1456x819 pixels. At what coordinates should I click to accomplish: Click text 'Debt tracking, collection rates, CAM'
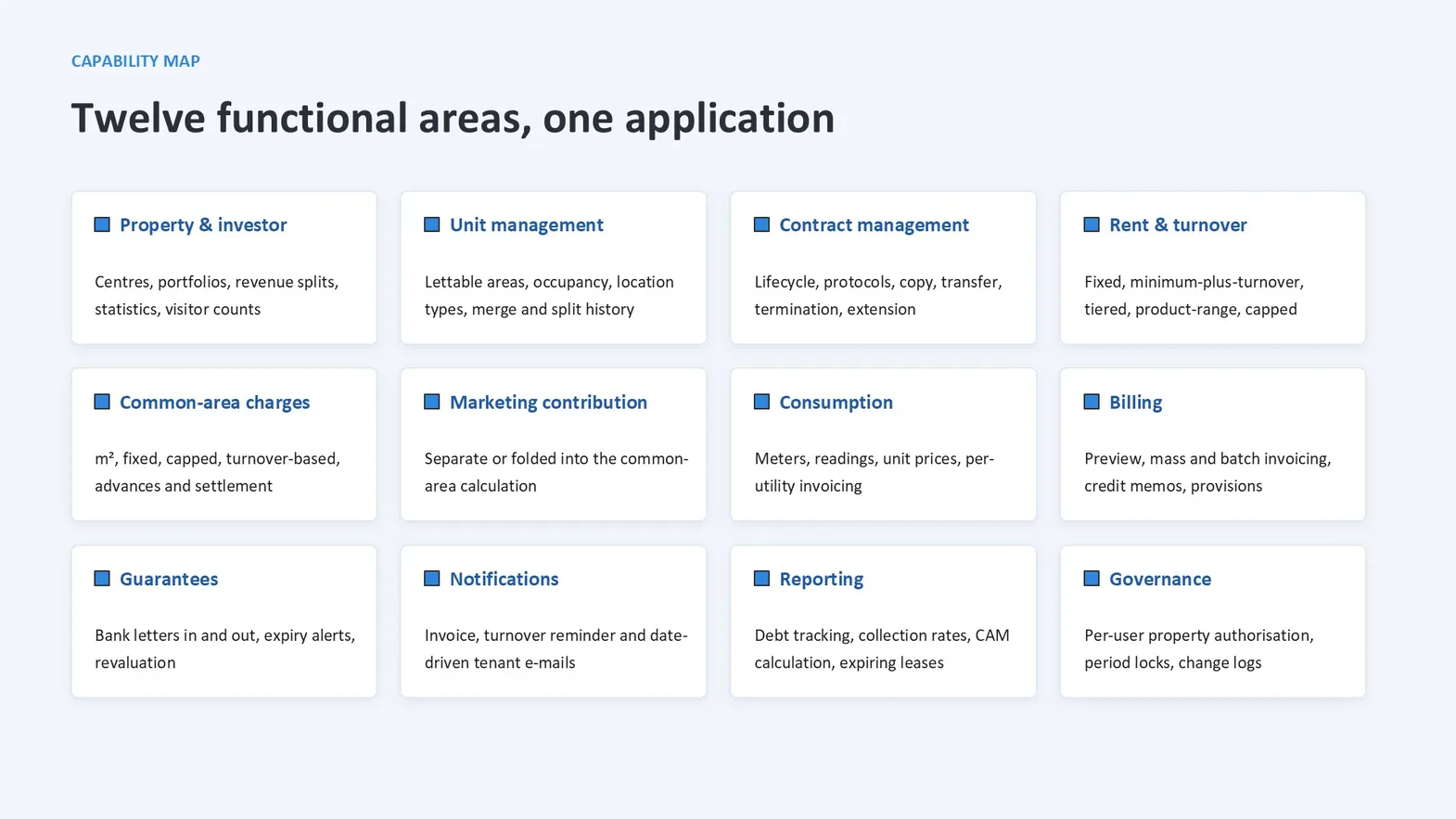(882, 636)
